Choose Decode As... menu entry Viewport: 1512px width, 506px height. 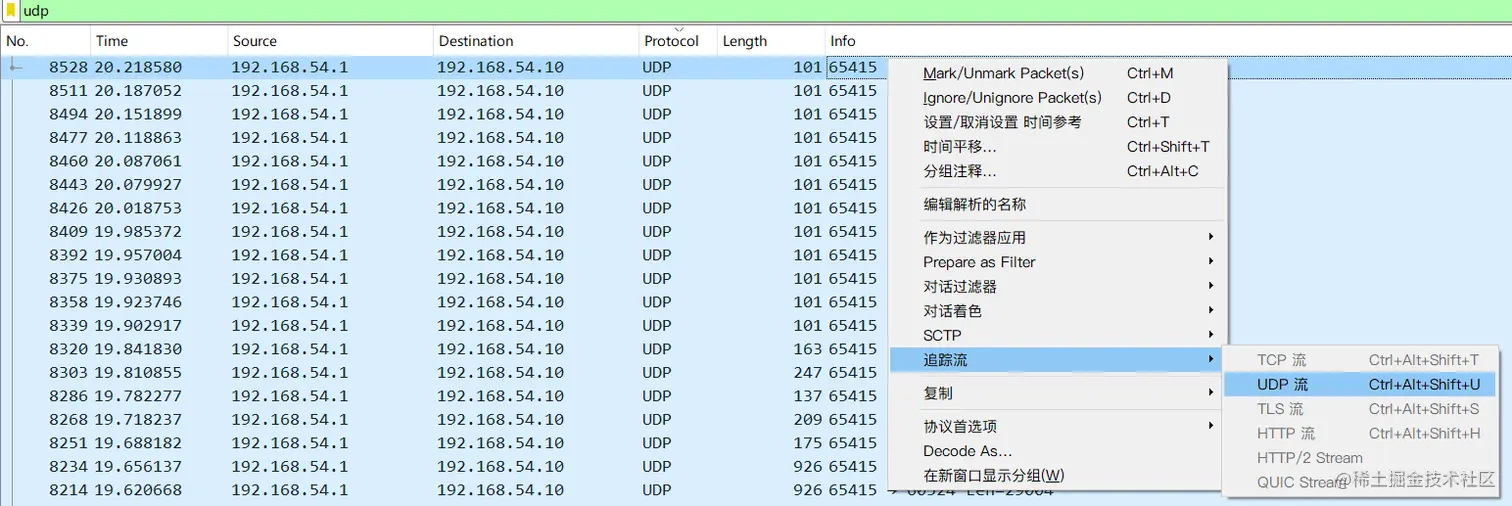pyautogui.click(x=1057, y=451)
